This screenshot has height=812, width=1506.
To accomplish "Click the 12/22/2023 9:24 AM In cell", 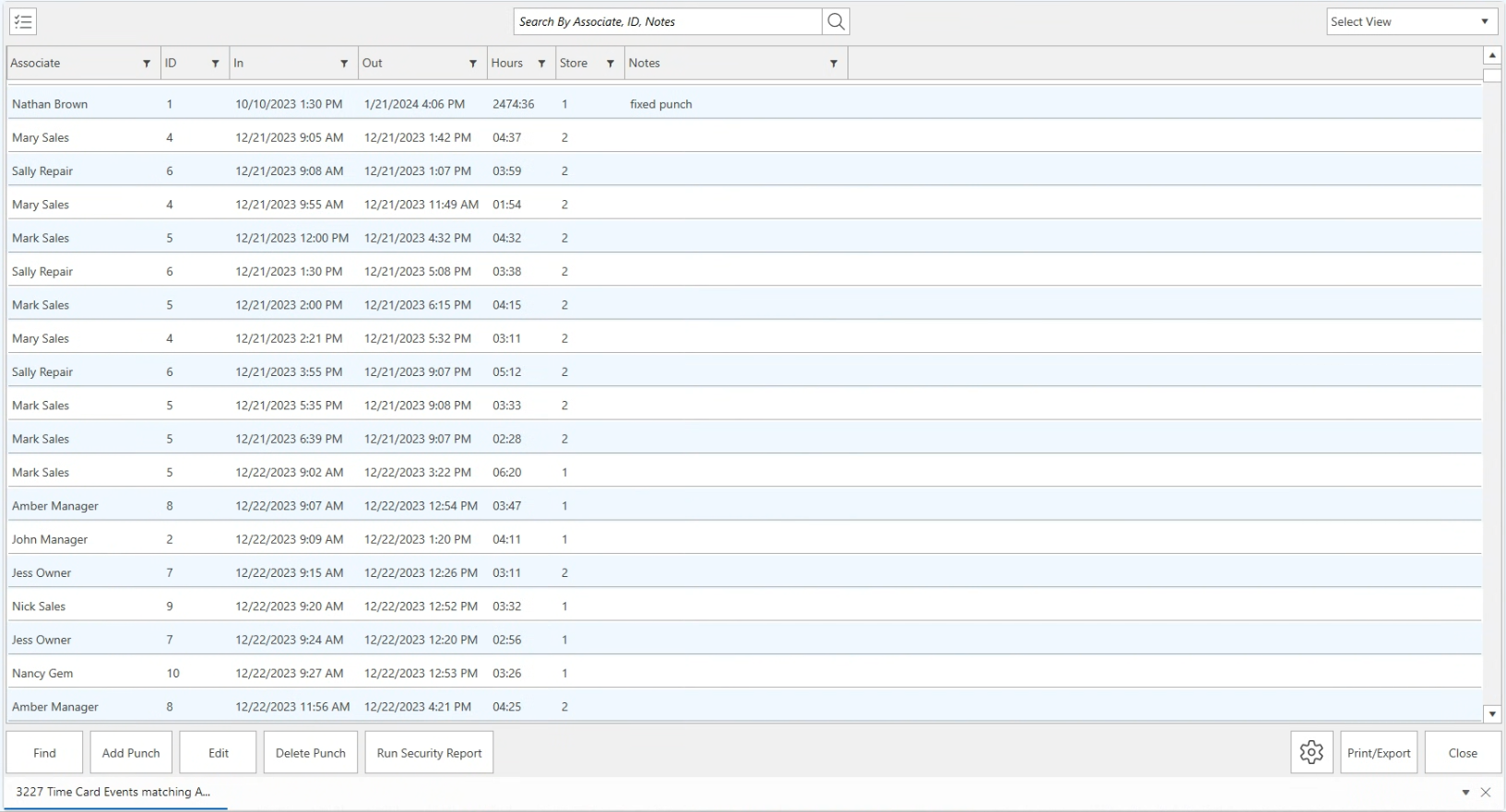I will tap(290, 640).
